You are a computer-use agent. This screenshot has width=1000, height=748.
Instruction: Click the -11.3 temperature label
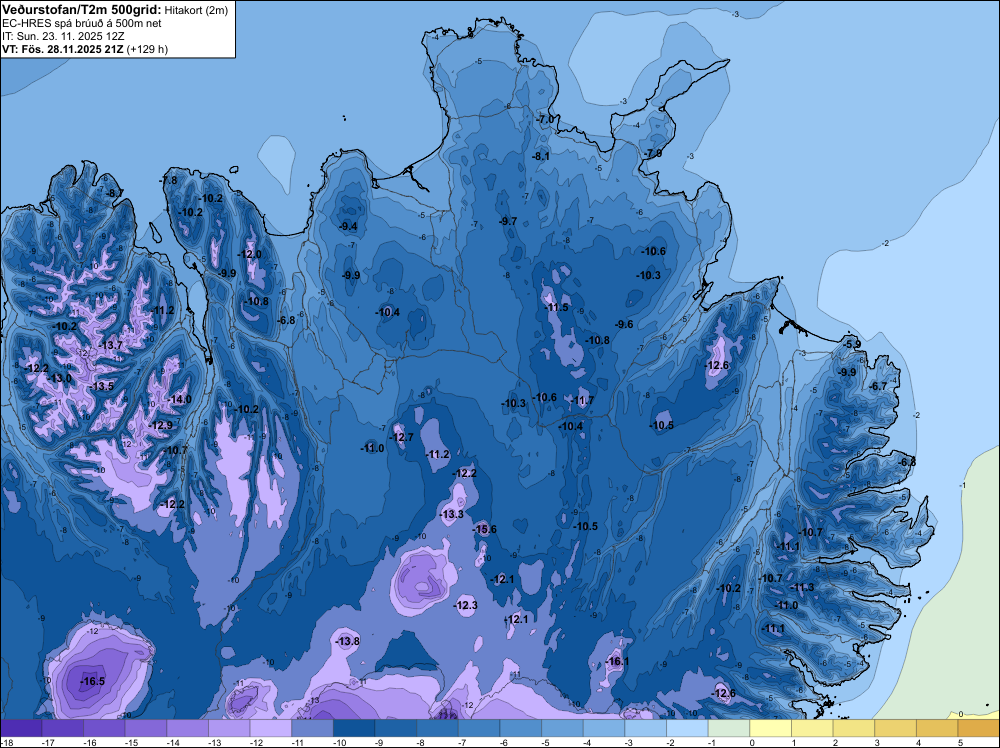(x=802, y=587)
